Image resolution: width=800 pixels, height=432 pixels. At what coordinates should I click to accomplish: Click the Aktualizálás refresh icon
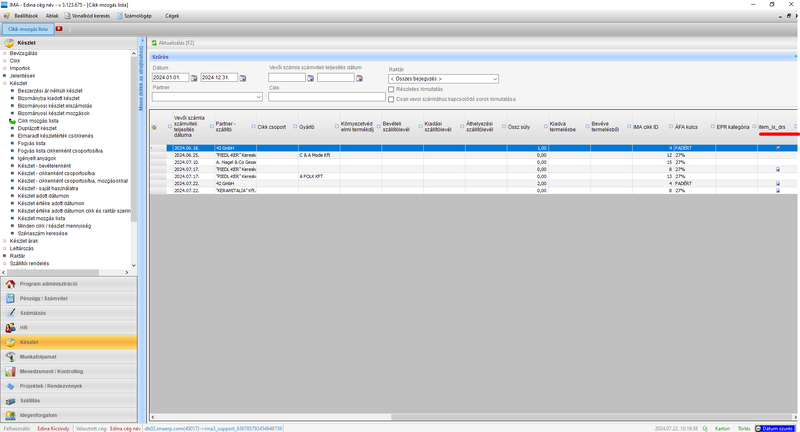coord(155,44)
